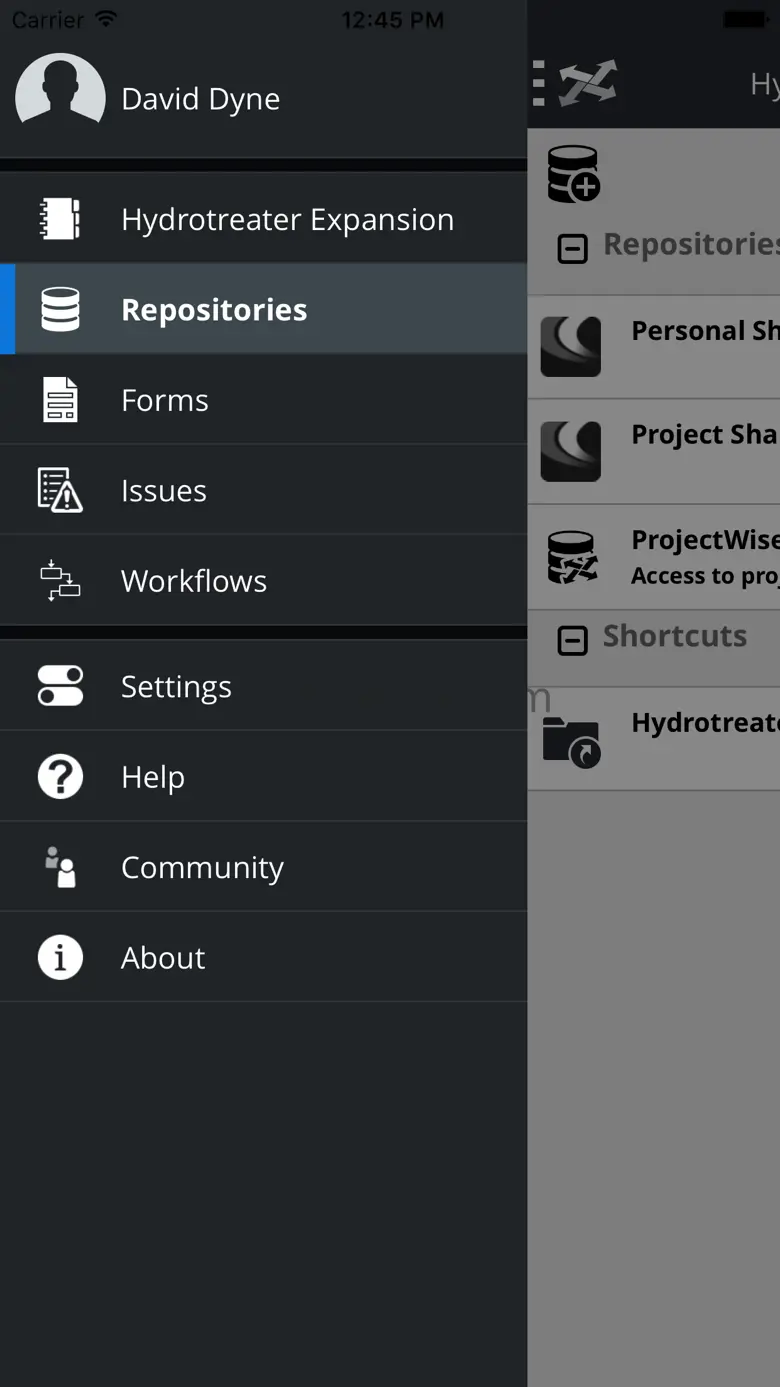Open Settings toggle icon

60,686
